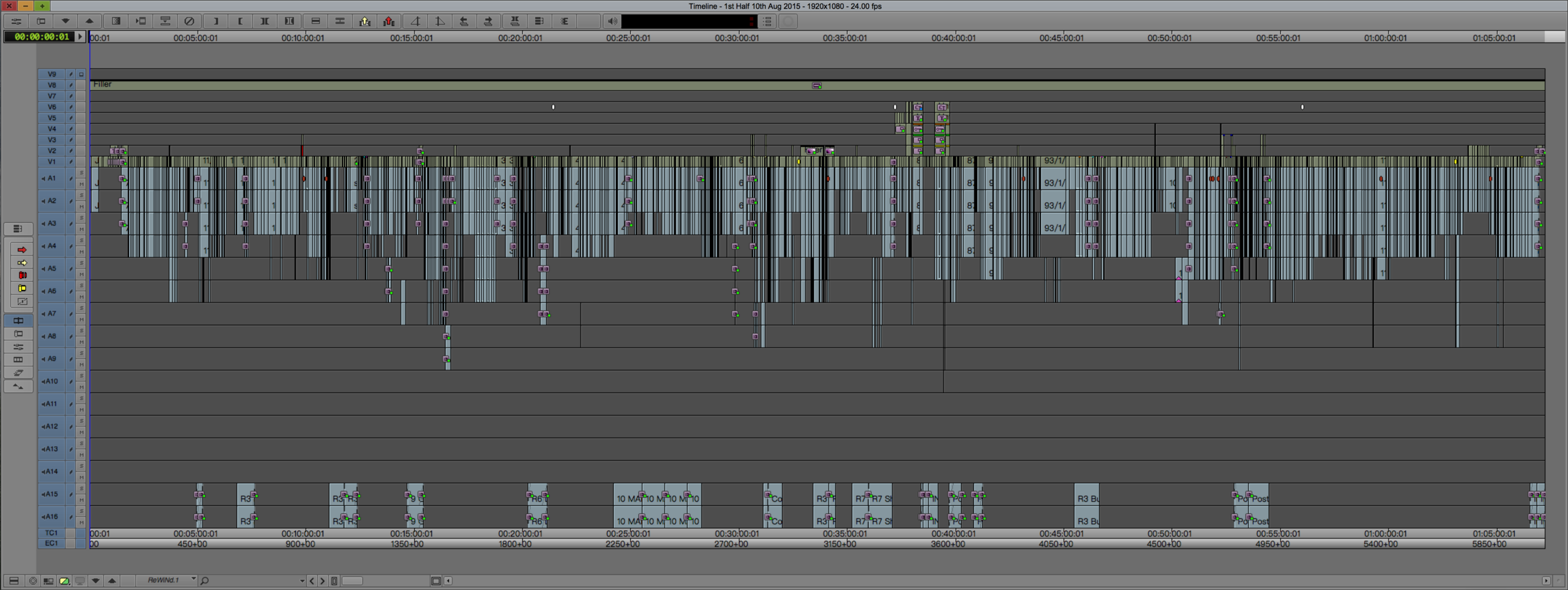The height and width of the screenshot is (590, 1568).
Task: Click the white marker on V6 near 00:20:00:01
Action: click(x=553, y=107)
